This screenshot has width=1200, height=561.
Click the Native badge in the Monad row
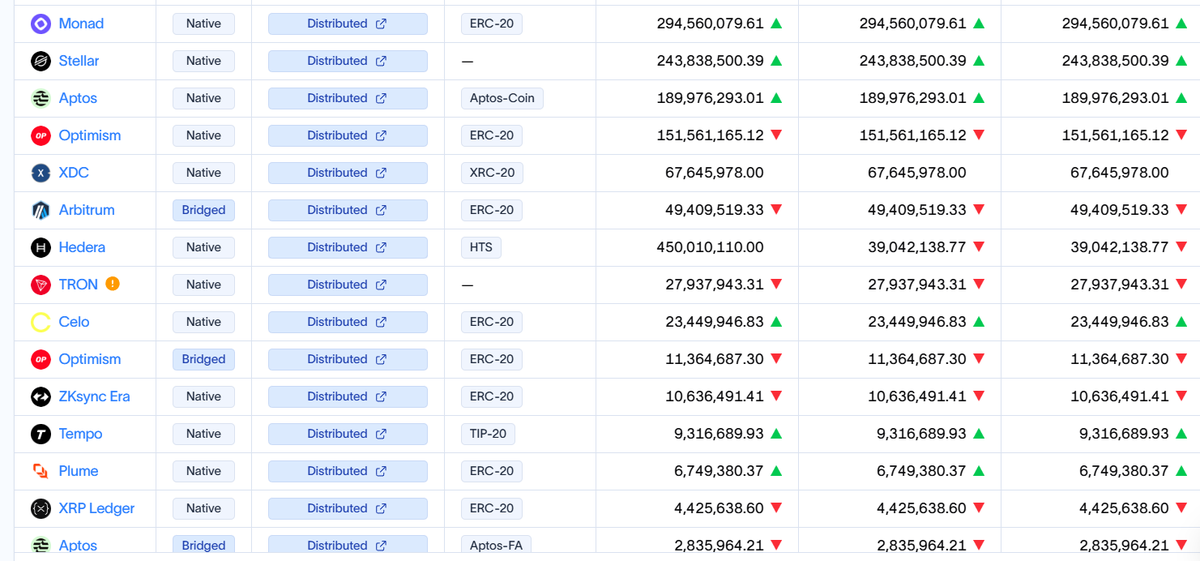[204, 23]
